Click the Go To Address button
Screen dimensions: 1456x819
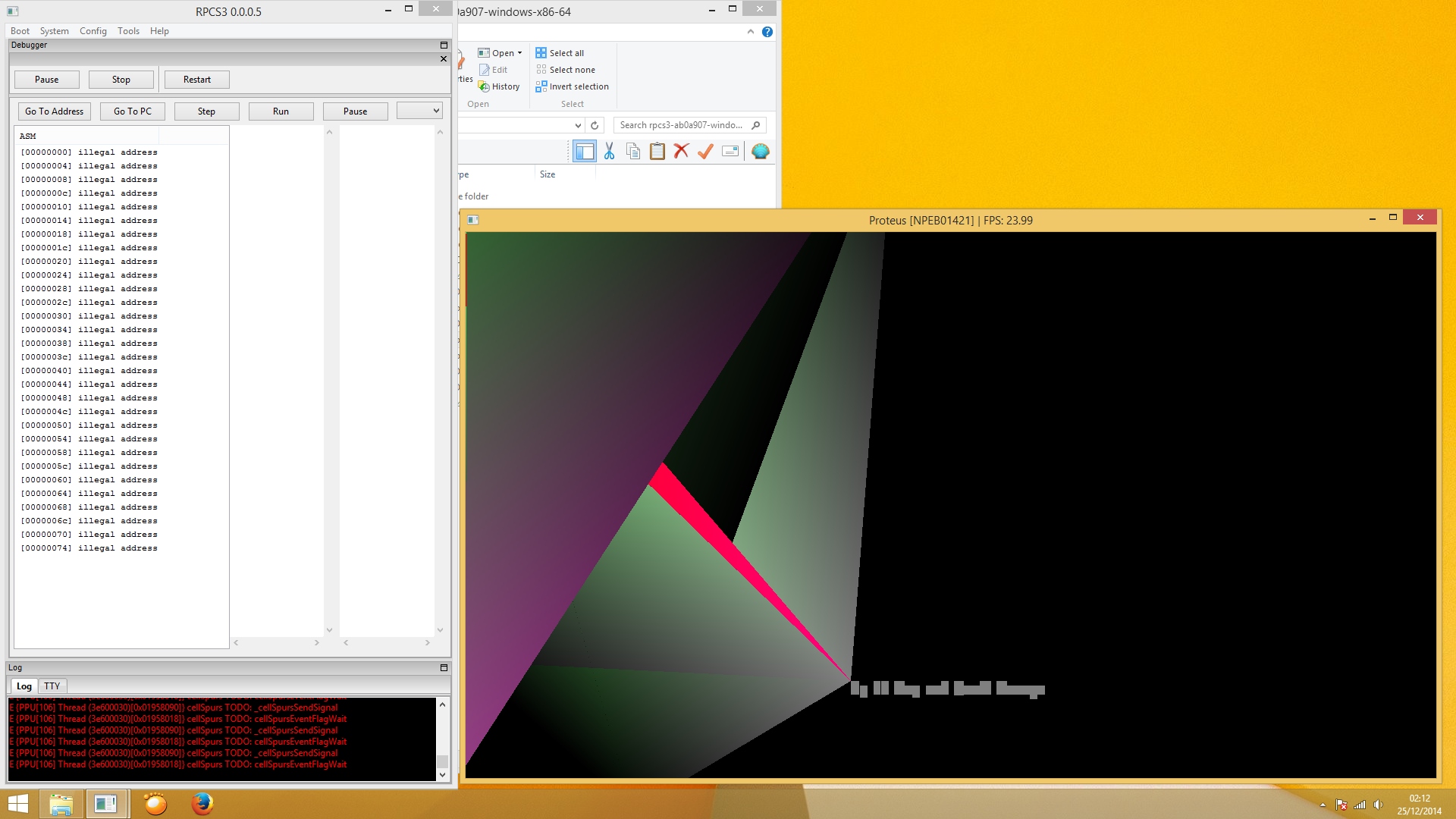coord(54,111)
